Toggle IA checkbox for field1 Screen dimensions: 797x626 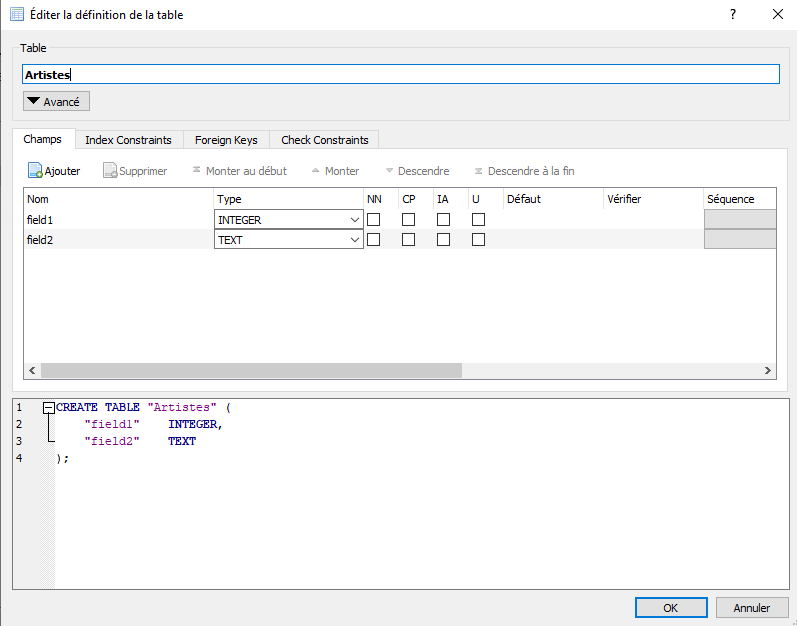443,220
